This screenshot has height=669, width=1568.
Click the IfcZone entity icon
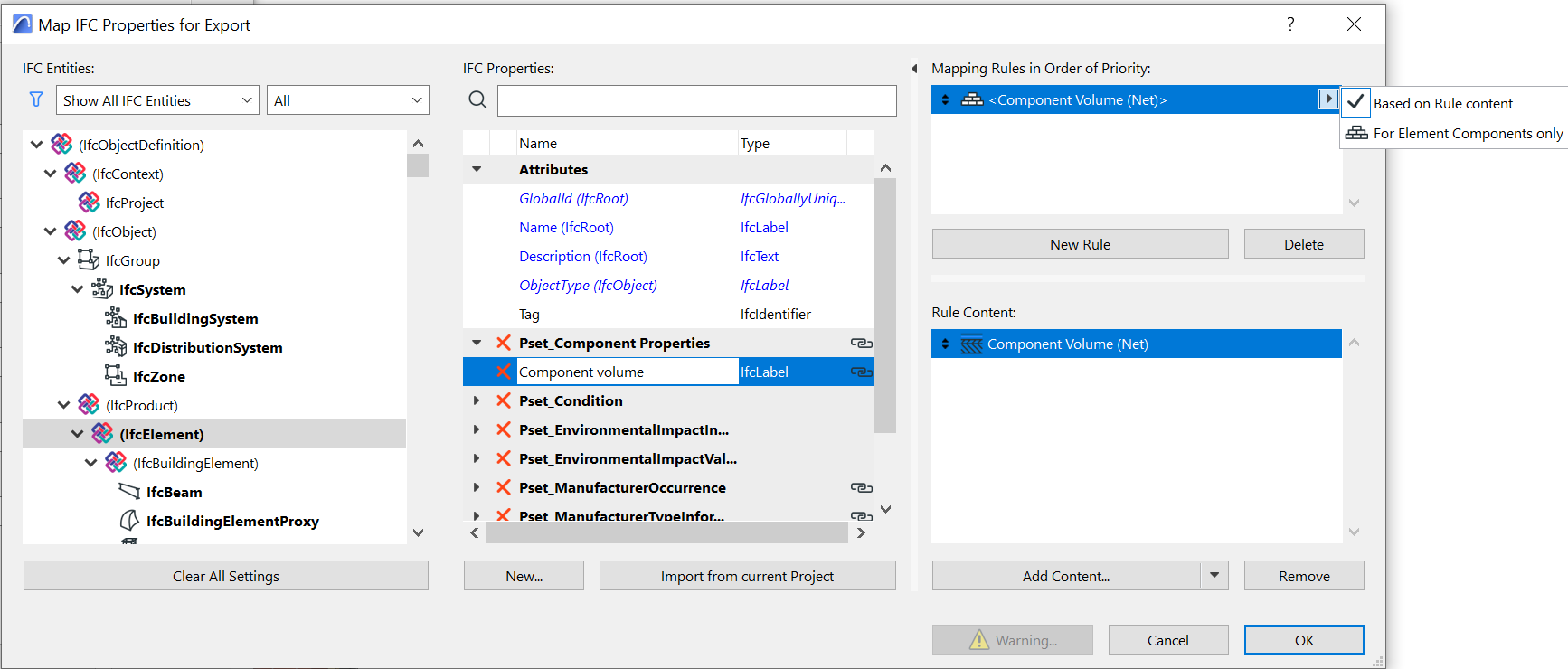[115, 375]
